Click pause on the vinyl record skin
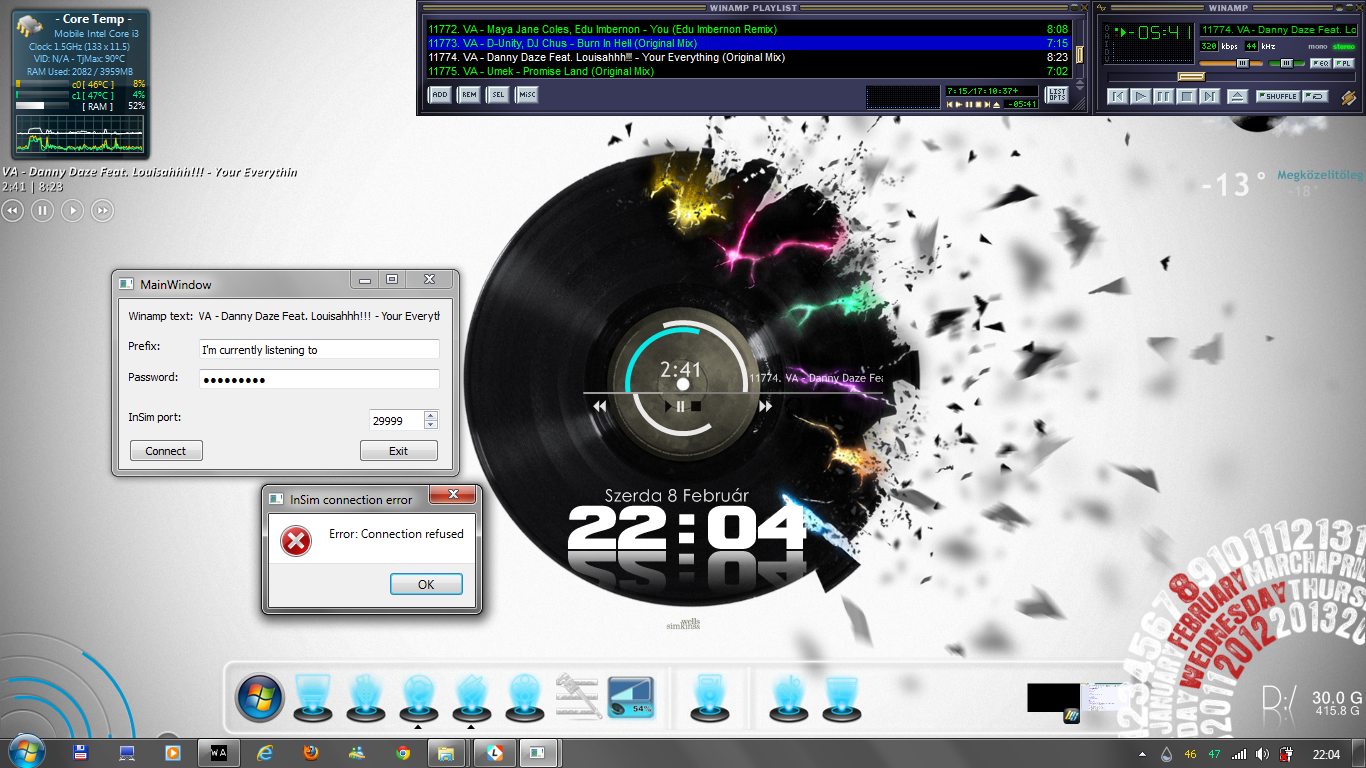The width and height of the screenshot is (1366, 768). pos(681,406)
